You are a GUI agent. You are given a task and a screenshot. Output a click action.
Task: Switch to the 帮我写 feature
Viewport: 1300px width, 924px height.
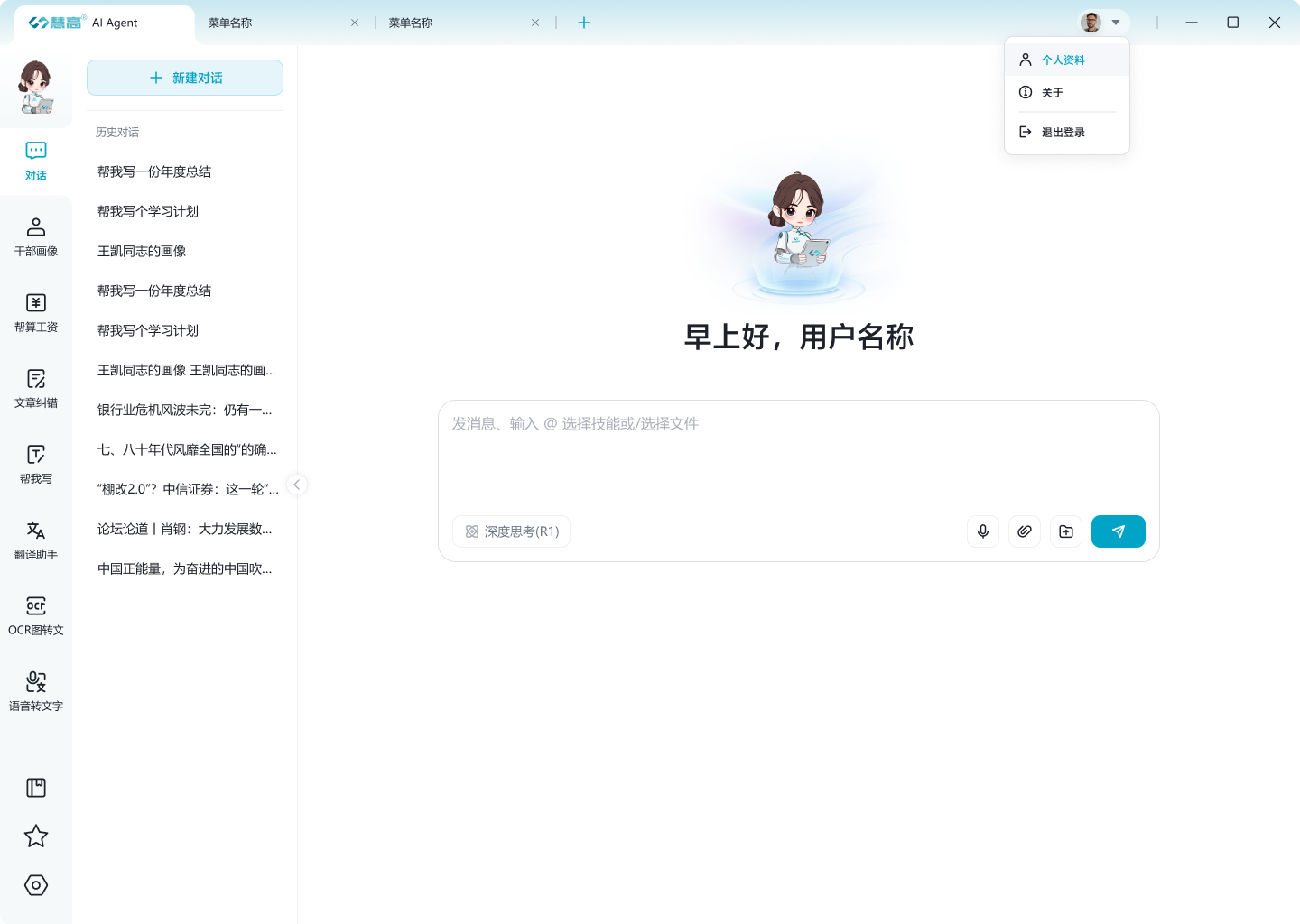[35, 463]
